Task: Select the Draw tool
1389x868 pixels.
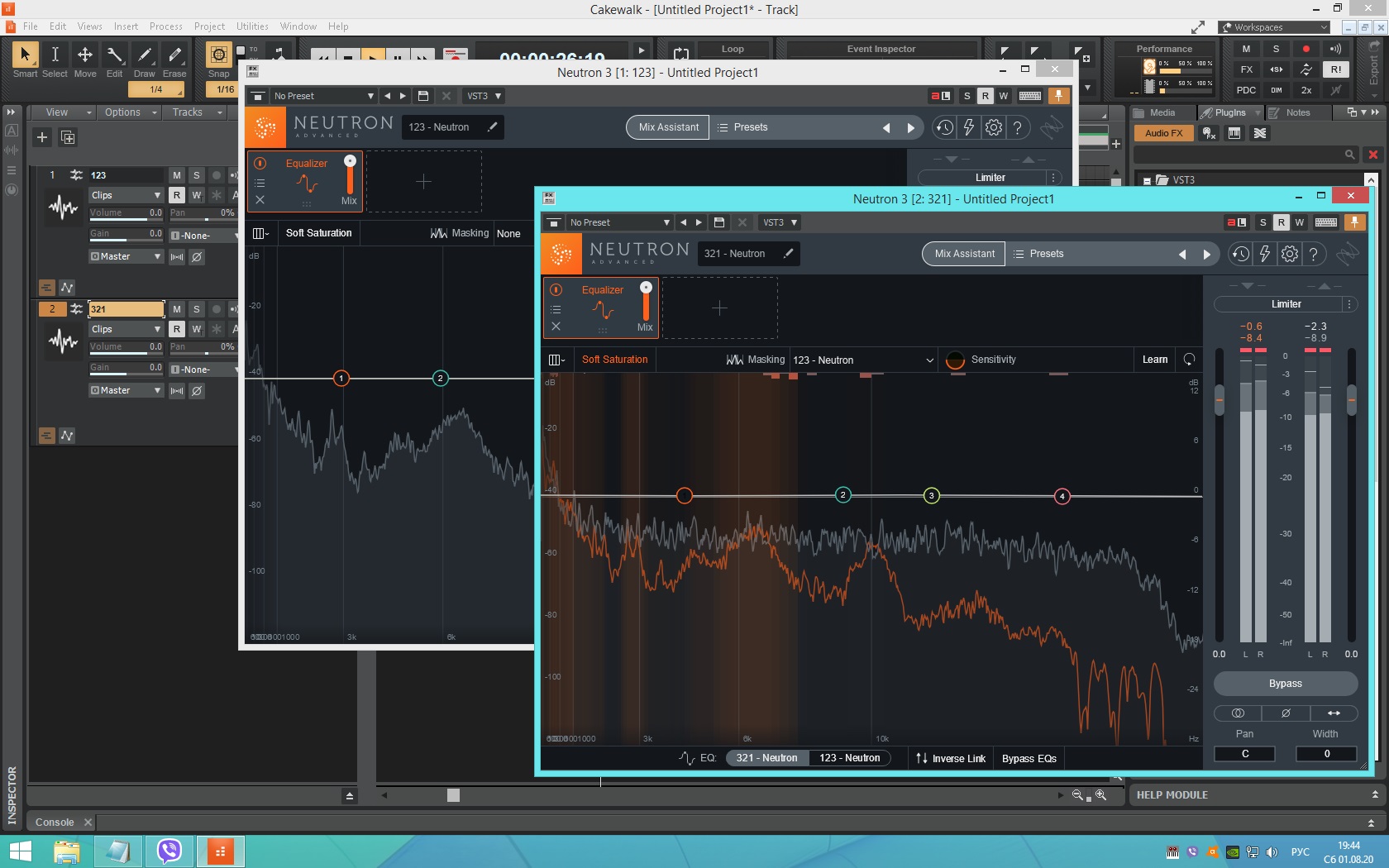Action: coord(145,60)
